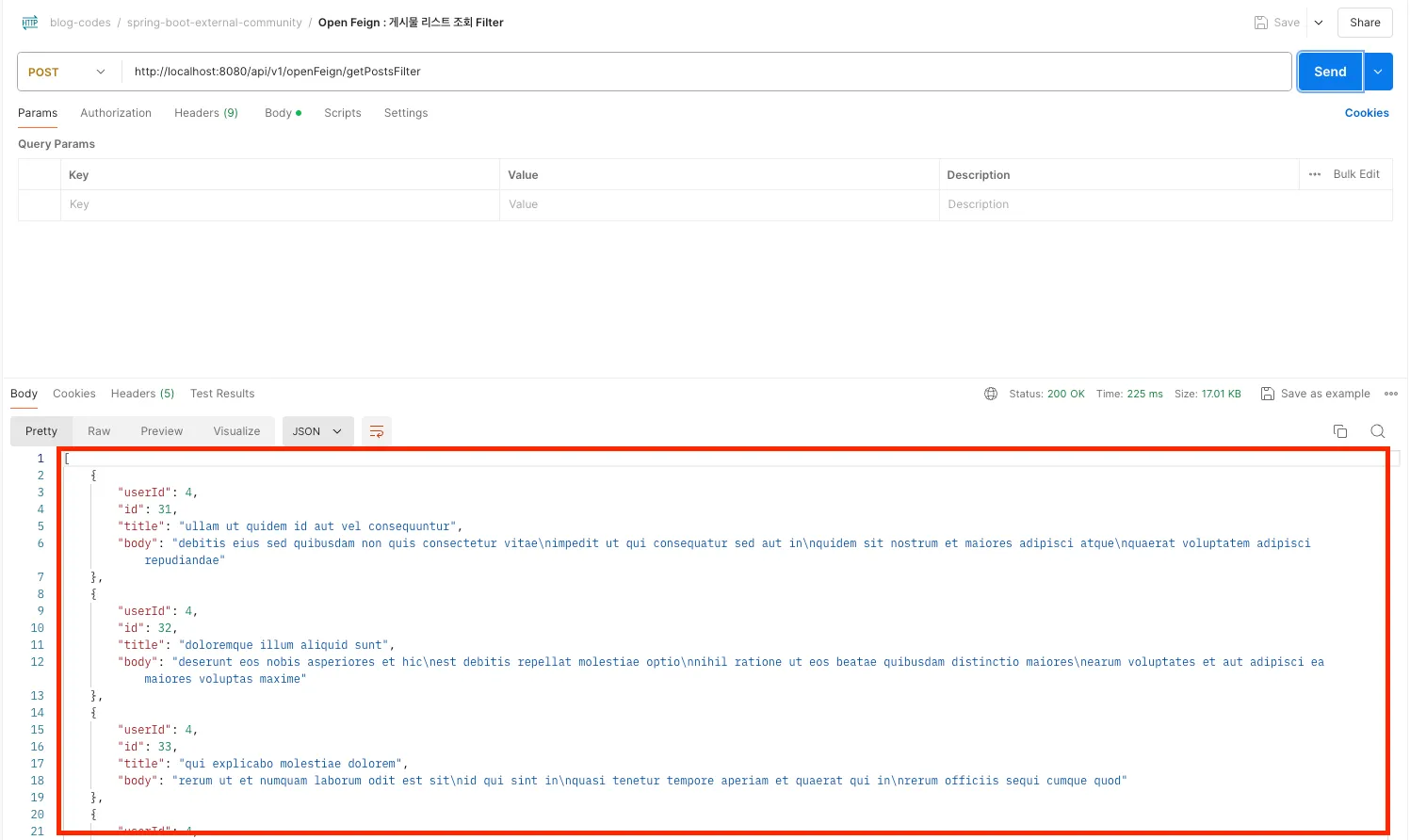The height and width of the screenshot is (840, 1410).
Task: Open the JSON format dropdown
Action: [317, 431]
